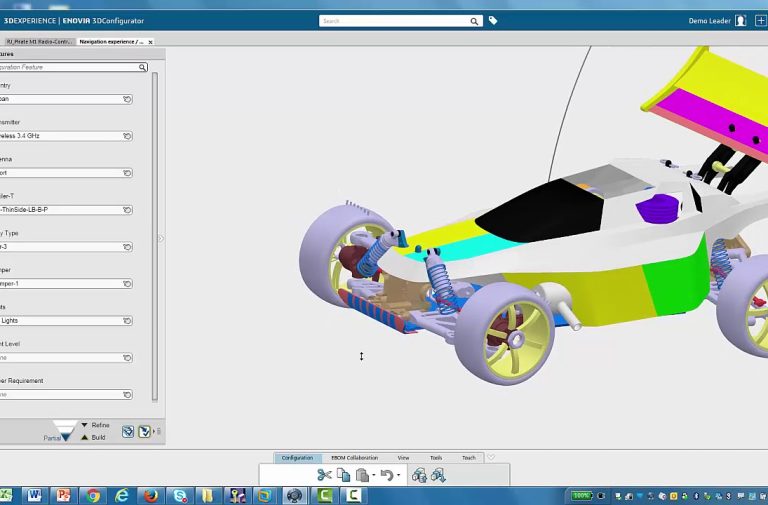Toggle the Partial filter funnel
The height and width of the screenshot is (505, 768).
pos(65,431)
